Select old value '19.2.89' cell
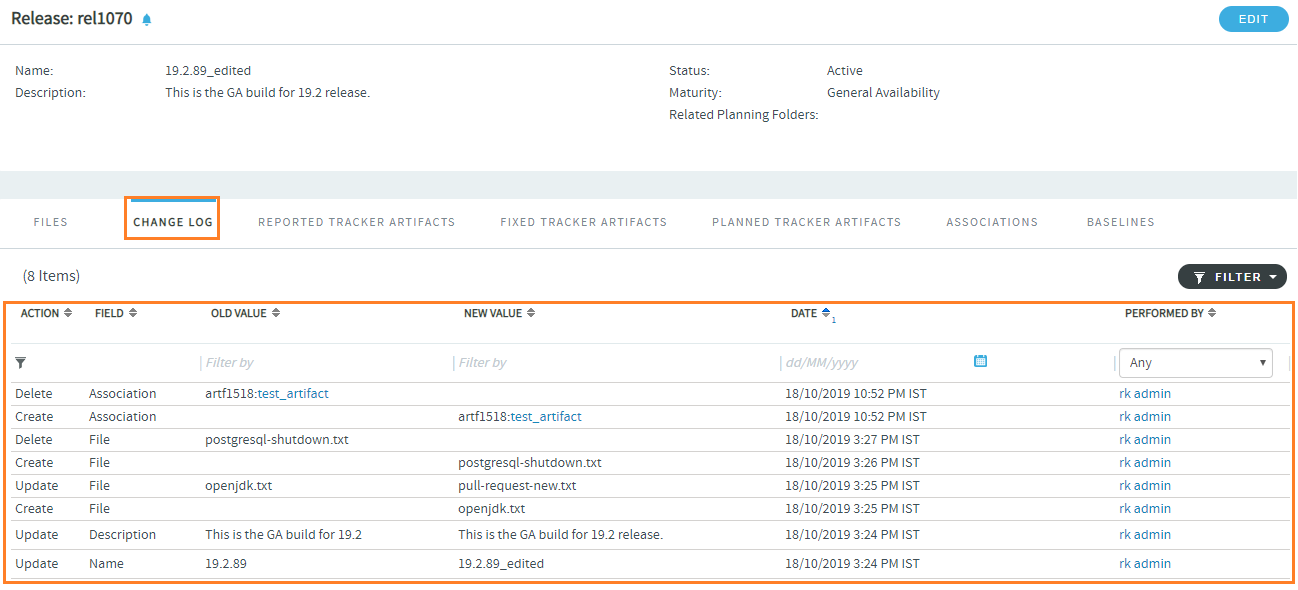Screen dimensions: 1298x590 226,563
